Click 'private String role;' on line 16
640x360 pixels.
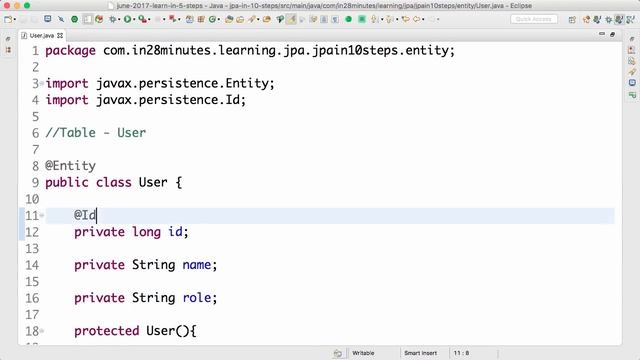pyautogui.click(x=146, y=298)
